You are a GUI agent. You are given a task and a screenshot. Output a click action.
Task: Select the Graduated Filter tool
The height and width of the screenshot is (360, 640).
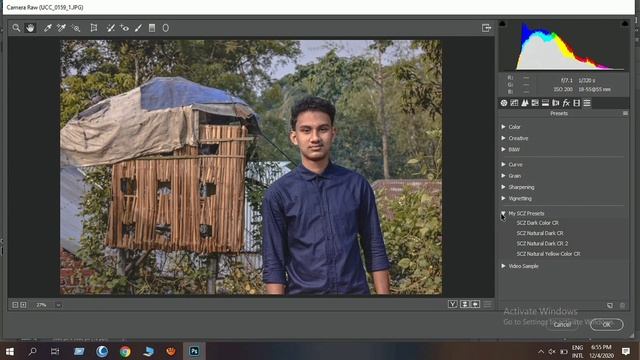152,28
